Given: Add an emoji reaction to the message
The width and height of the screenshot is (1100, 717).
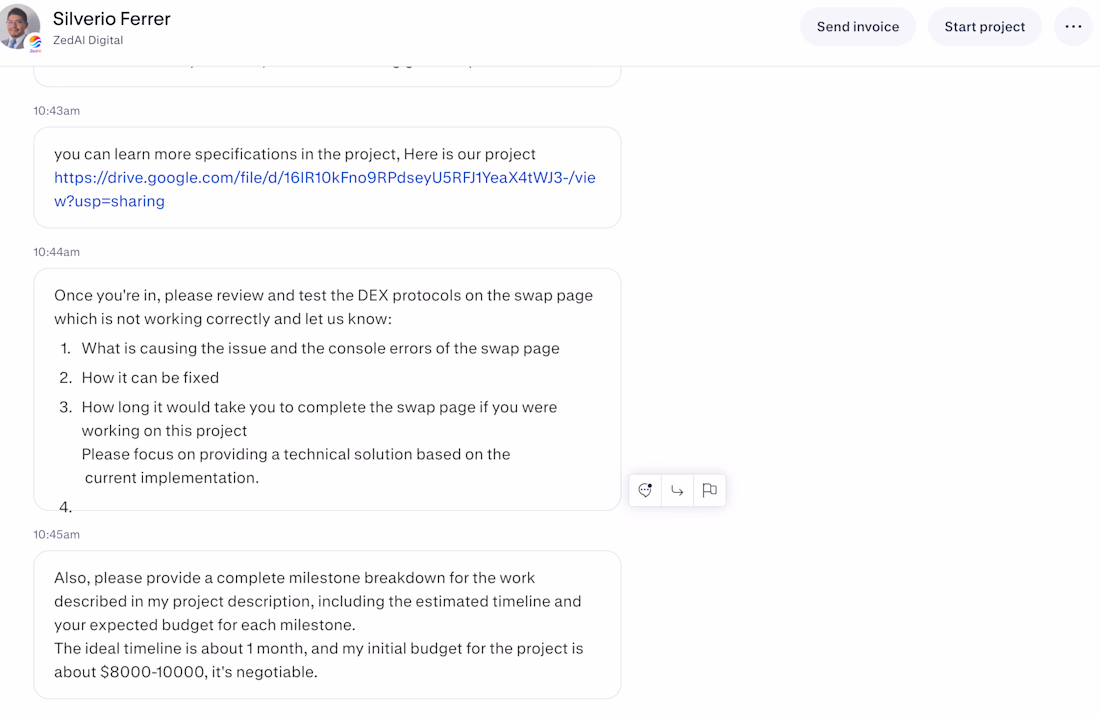Looking at the screenshot, I should pos(645,490).
